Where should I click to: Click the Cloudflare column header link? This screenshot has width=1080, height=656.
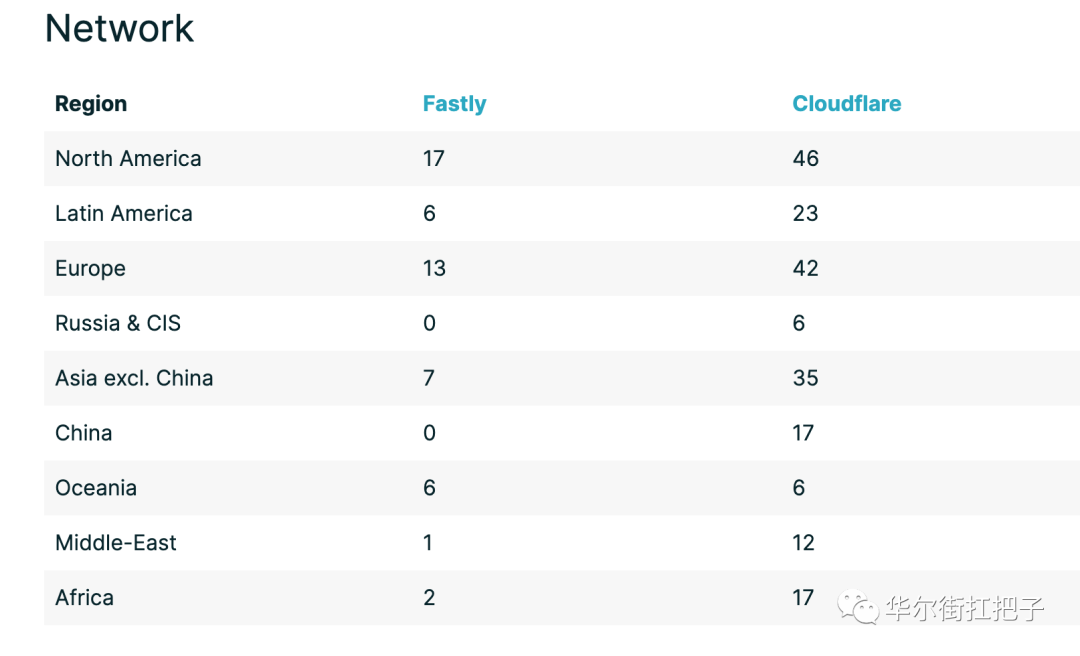pyautogui.click(x=847, y=103)
